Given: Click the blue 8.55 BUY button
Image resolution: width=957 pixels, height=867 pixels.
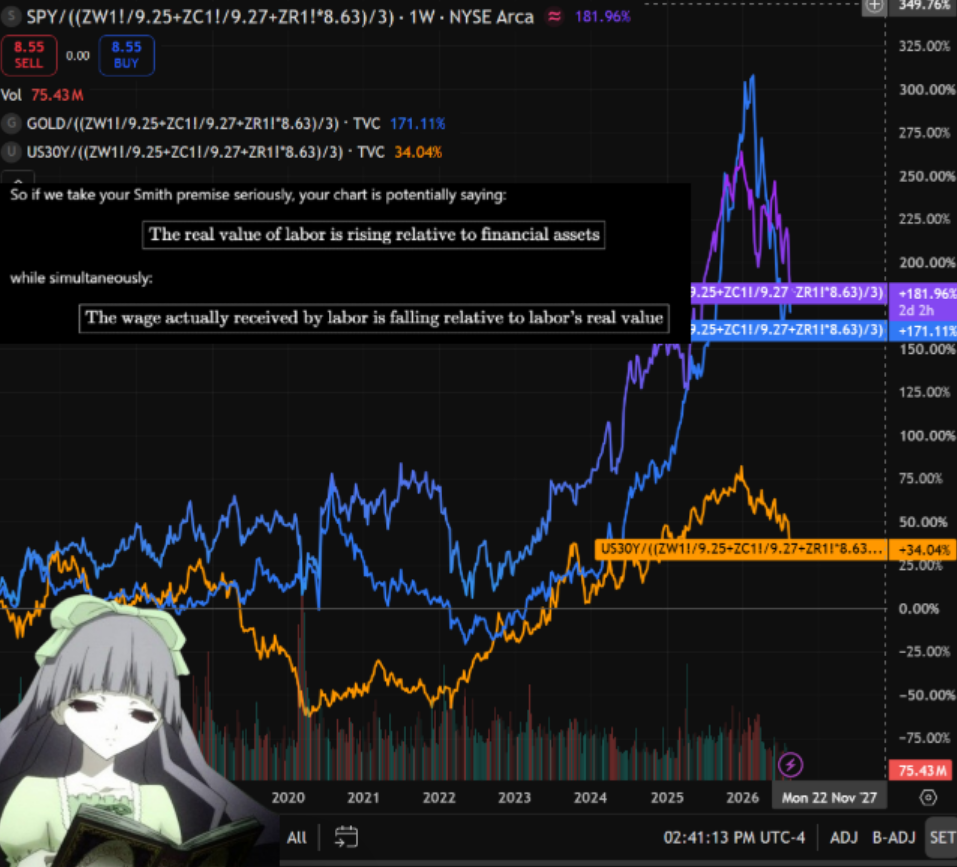Looking at the screenshot, I should (126, 55).
